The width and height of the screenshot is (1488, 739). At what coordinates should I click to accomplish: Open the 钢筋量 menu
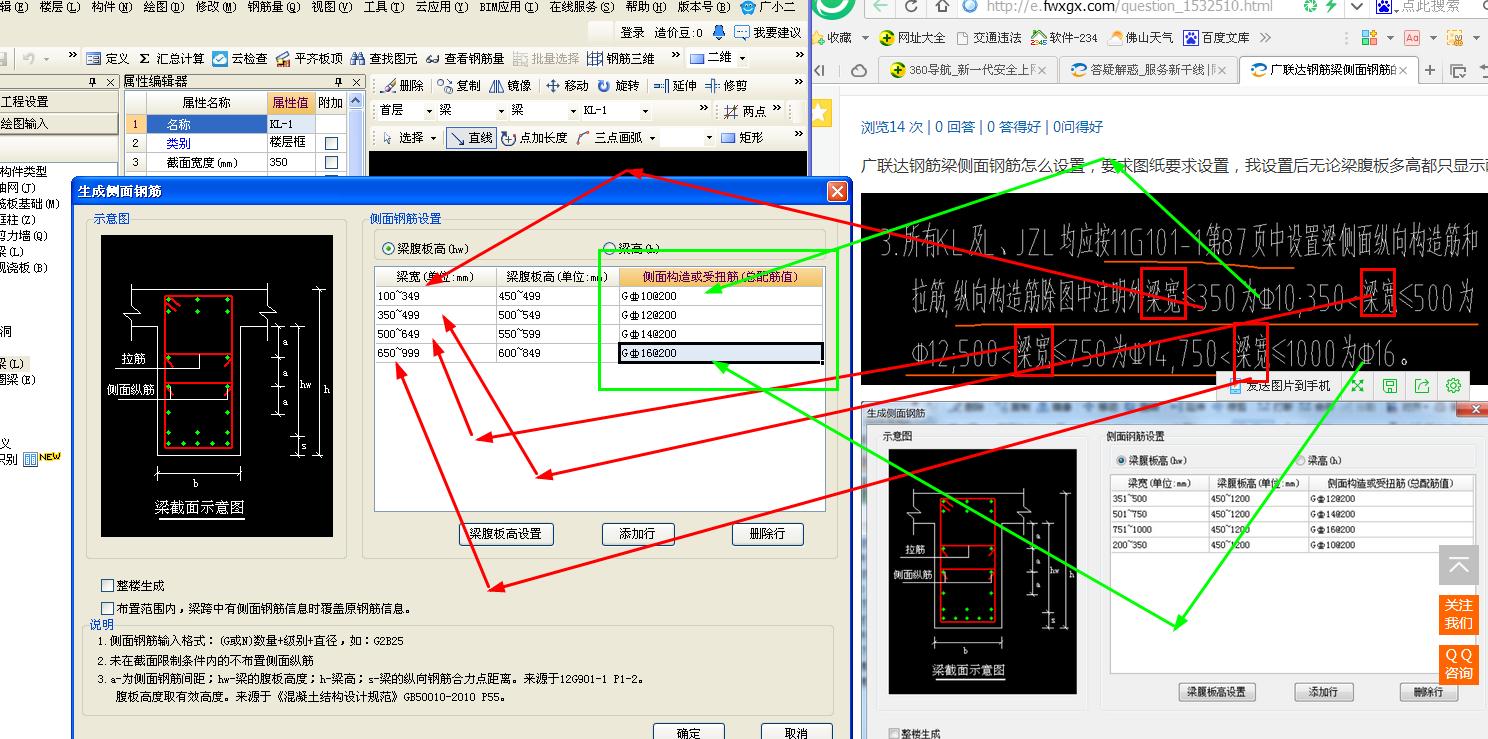click(x=273, y=7)
